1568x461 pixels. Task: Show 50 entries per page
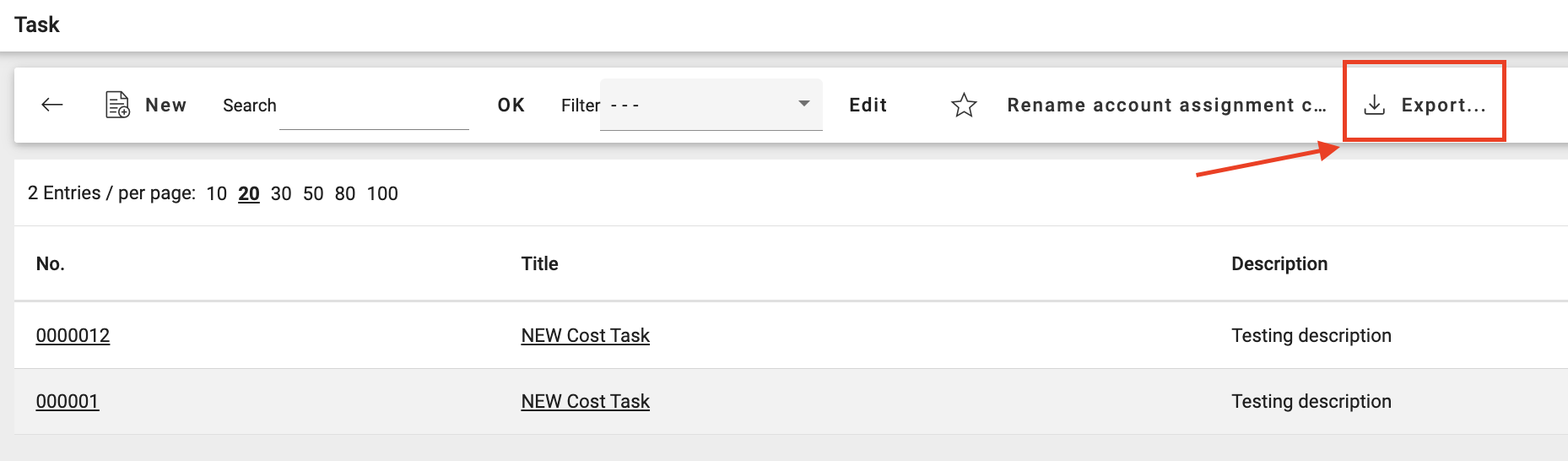(x=313, y=193)
